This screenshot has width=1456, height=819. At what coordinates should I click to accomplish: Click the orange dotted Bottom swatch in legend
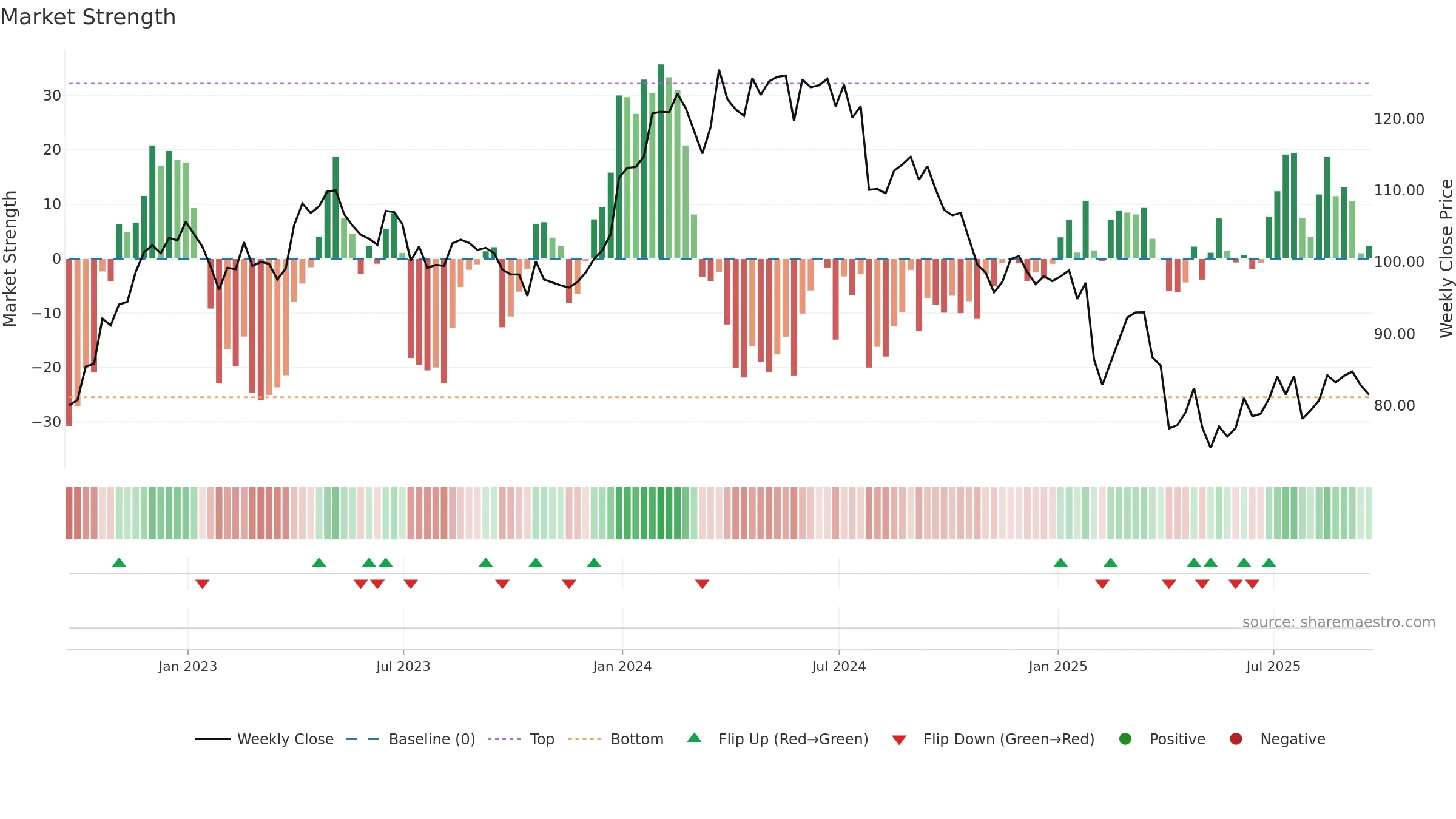585,739
